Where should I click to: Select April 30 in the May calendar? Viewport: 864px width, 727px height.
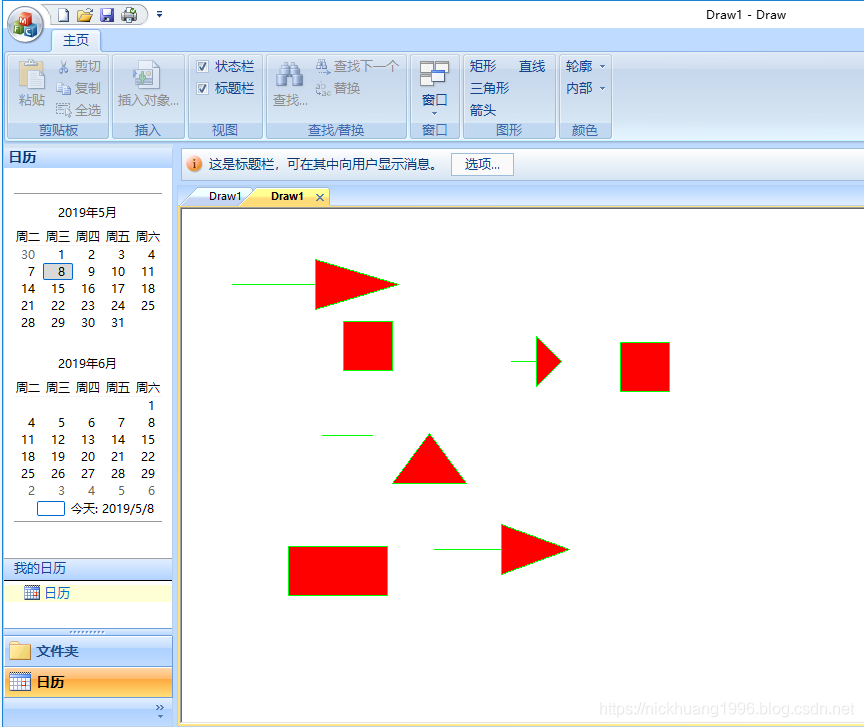(28, 255)
